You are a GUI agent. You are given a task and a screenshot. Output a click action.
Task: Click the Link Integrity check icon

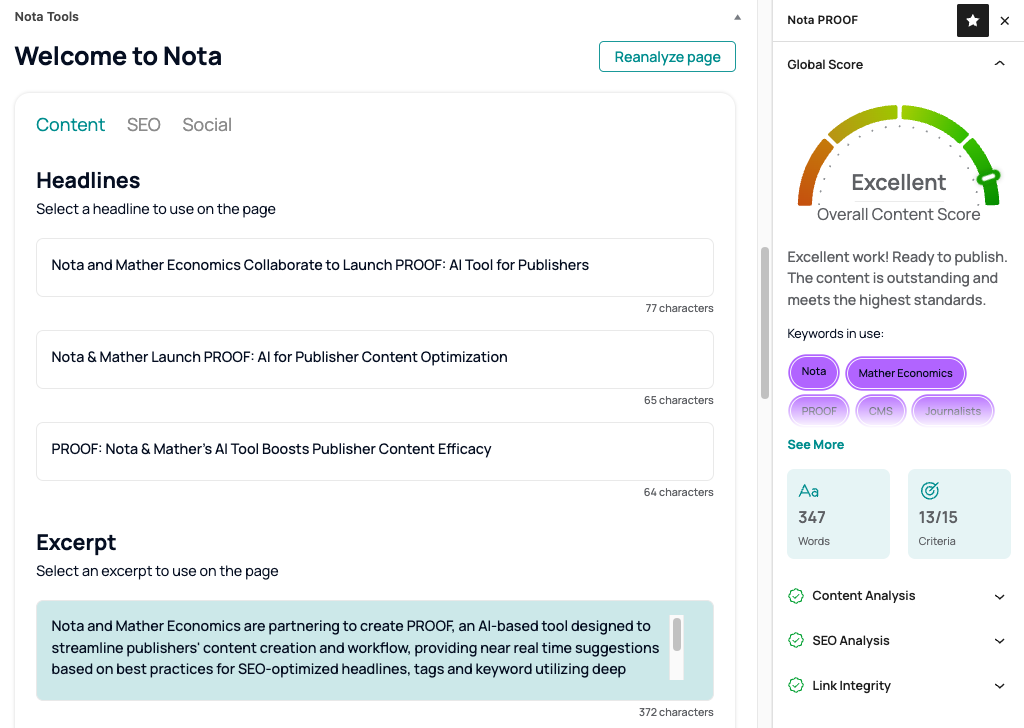pos(795,686)
